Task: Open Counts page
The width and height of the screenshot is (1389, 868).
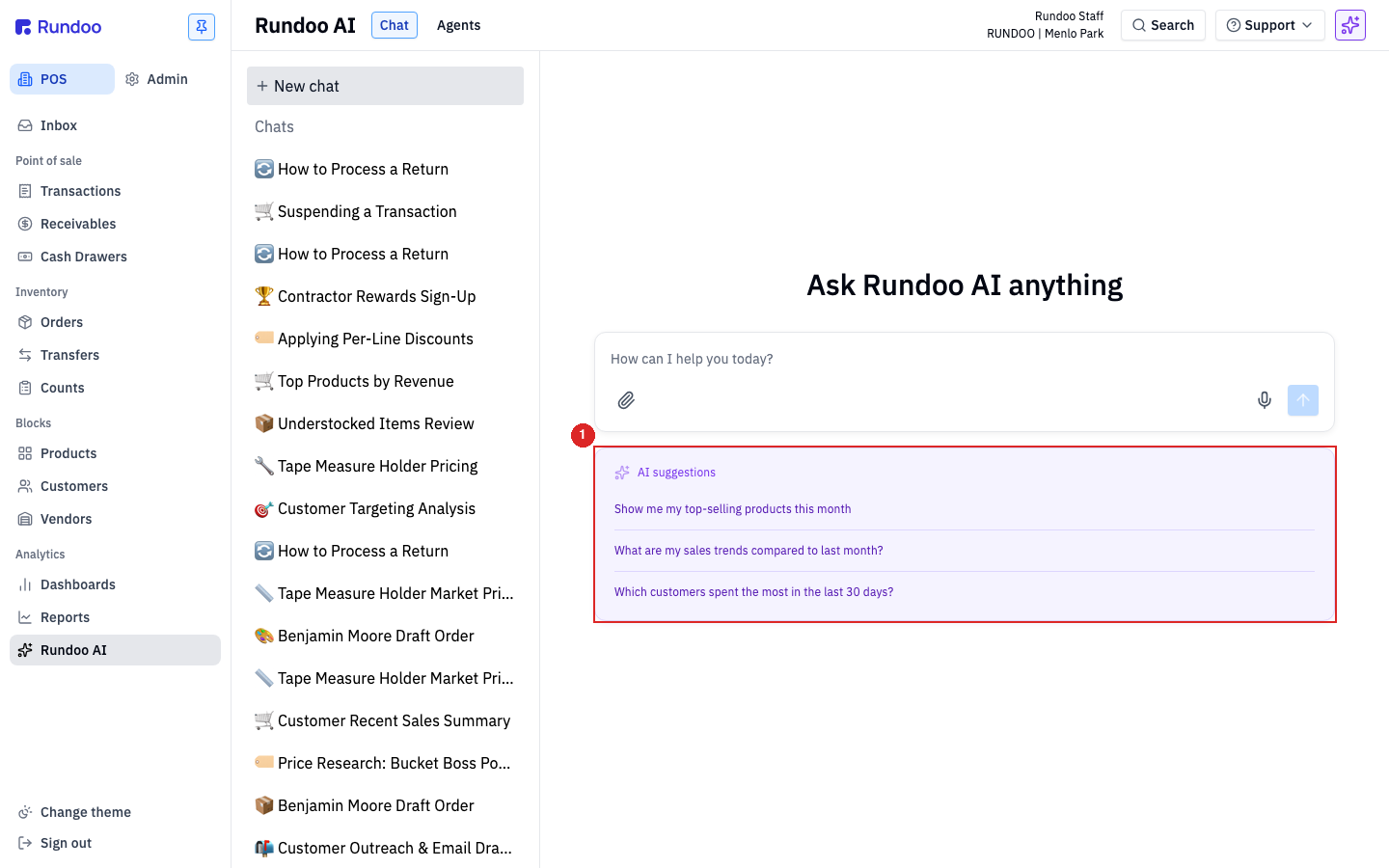Action: pyautogui.click(x=116, y=388)
